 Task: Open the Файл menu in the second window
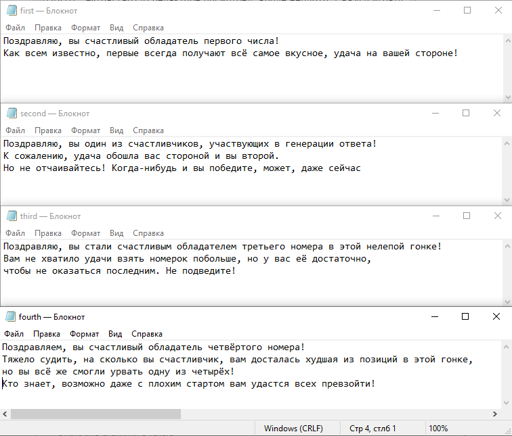click(x=15, y=130)
